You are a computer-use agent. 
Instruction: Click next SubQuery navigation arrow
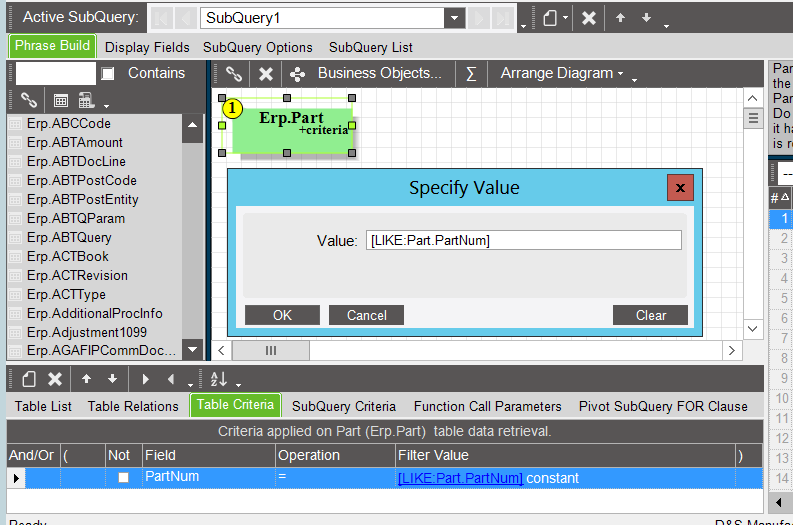[x=478, y=19]
